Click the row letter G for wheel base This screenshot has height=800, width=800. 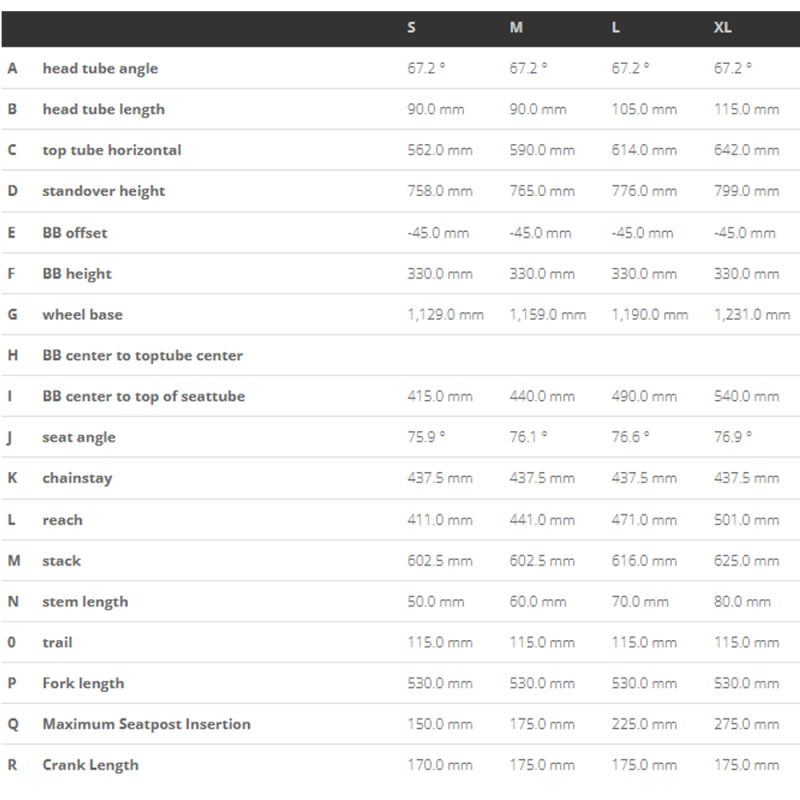coord(13,314)
